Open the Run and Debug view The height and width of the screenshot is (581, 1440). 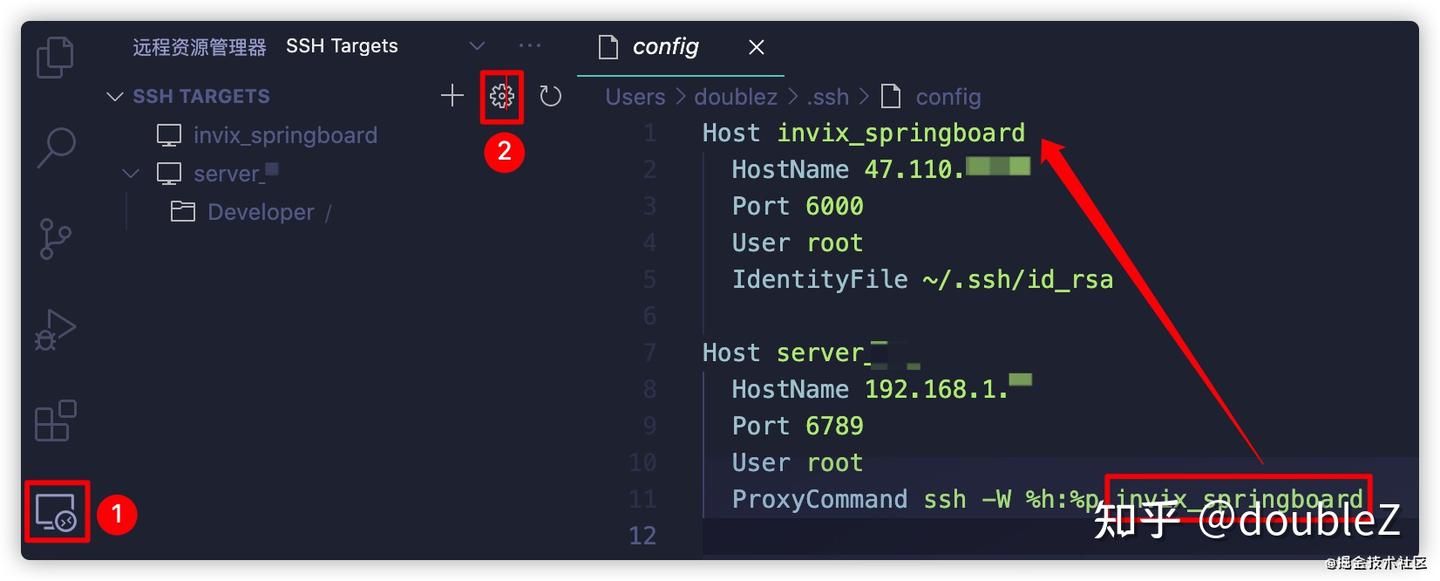(x=55, y=330)
